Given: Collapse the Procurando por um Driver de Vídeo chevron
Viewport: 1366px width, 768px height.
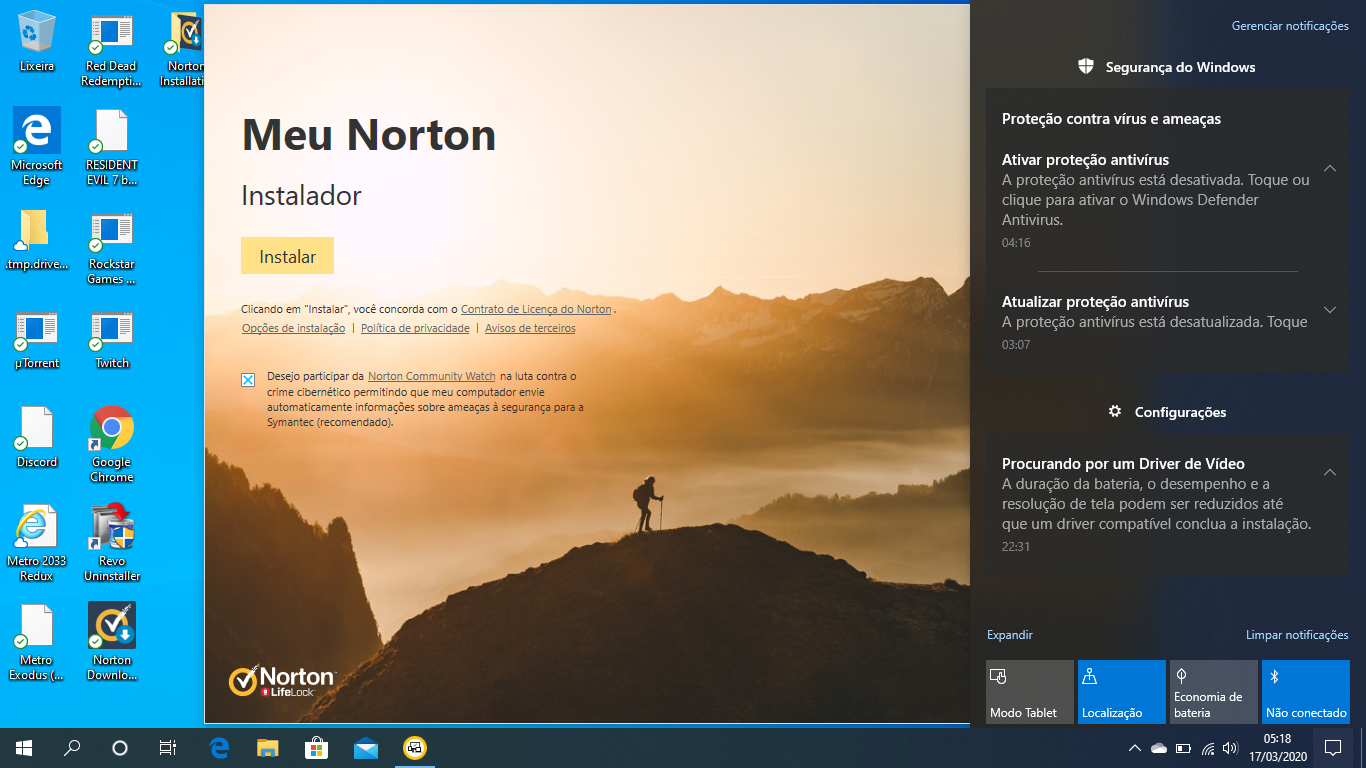Looking at the screenshot, I should (1330, 472).
